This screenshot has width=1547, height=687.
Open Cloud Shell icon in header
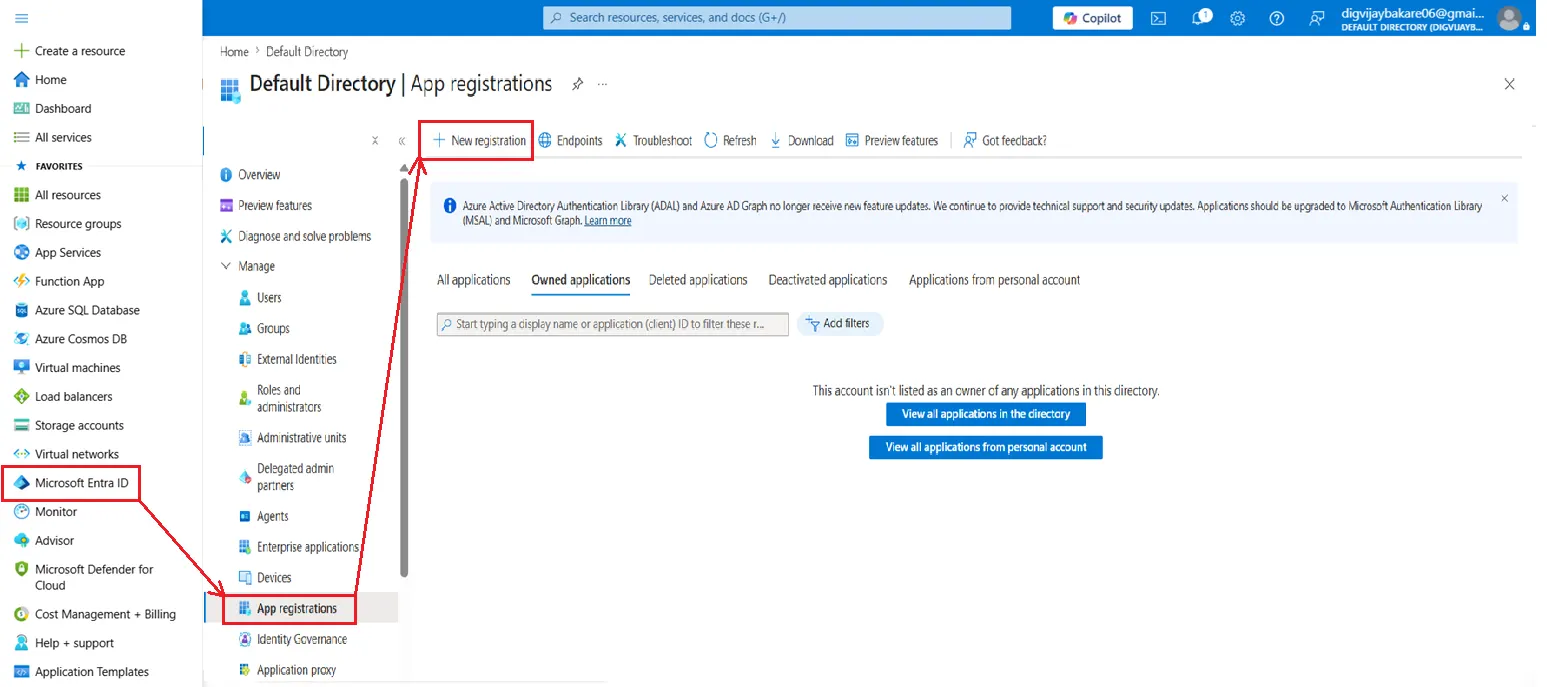(1158, 18)
